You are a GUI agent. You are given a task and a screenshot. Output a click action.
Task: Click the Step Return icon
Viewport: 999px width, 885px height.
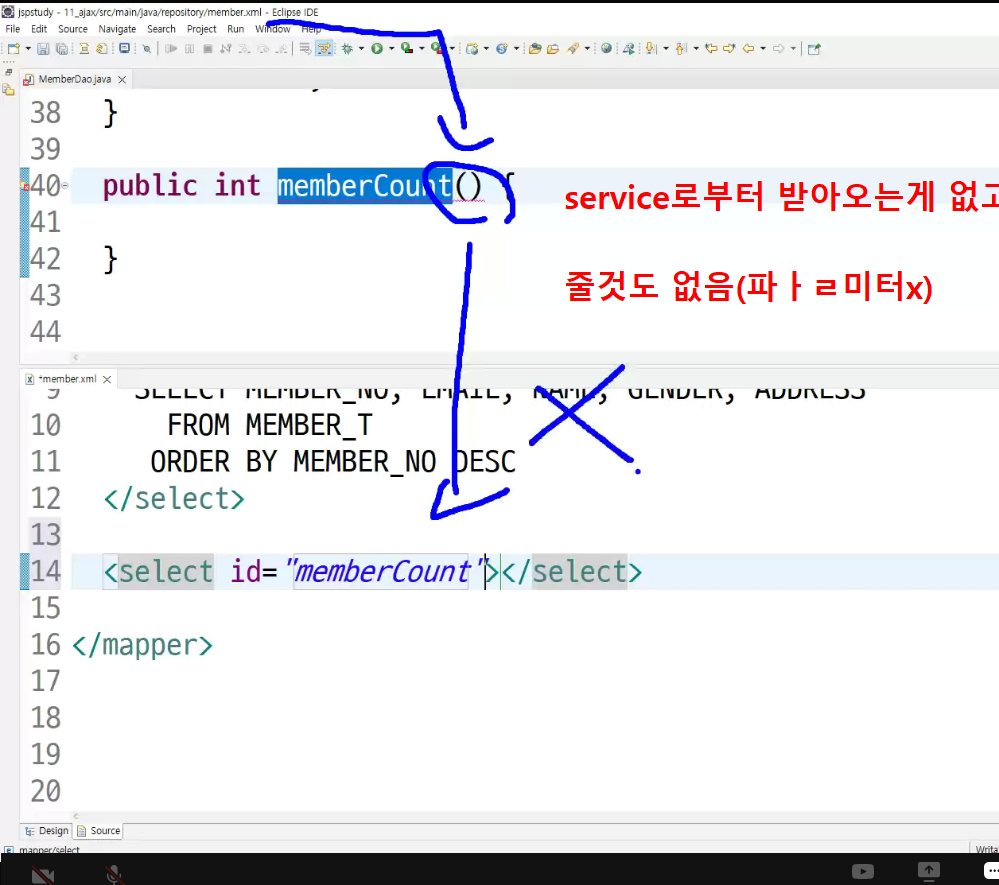click(x=281, y=48)
